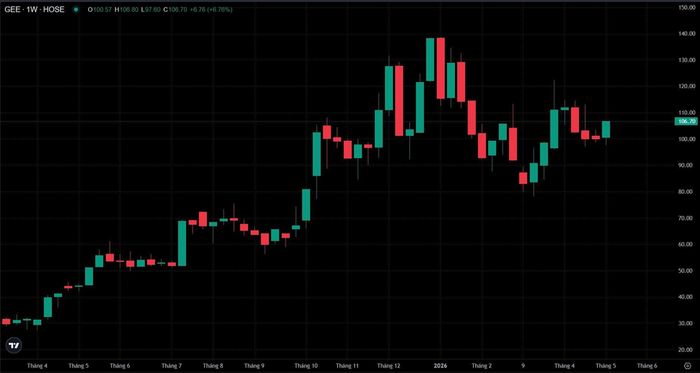The image size is (700, 373).
Task: Click the tallest red candle near 2026
Action: click(441, 68)
